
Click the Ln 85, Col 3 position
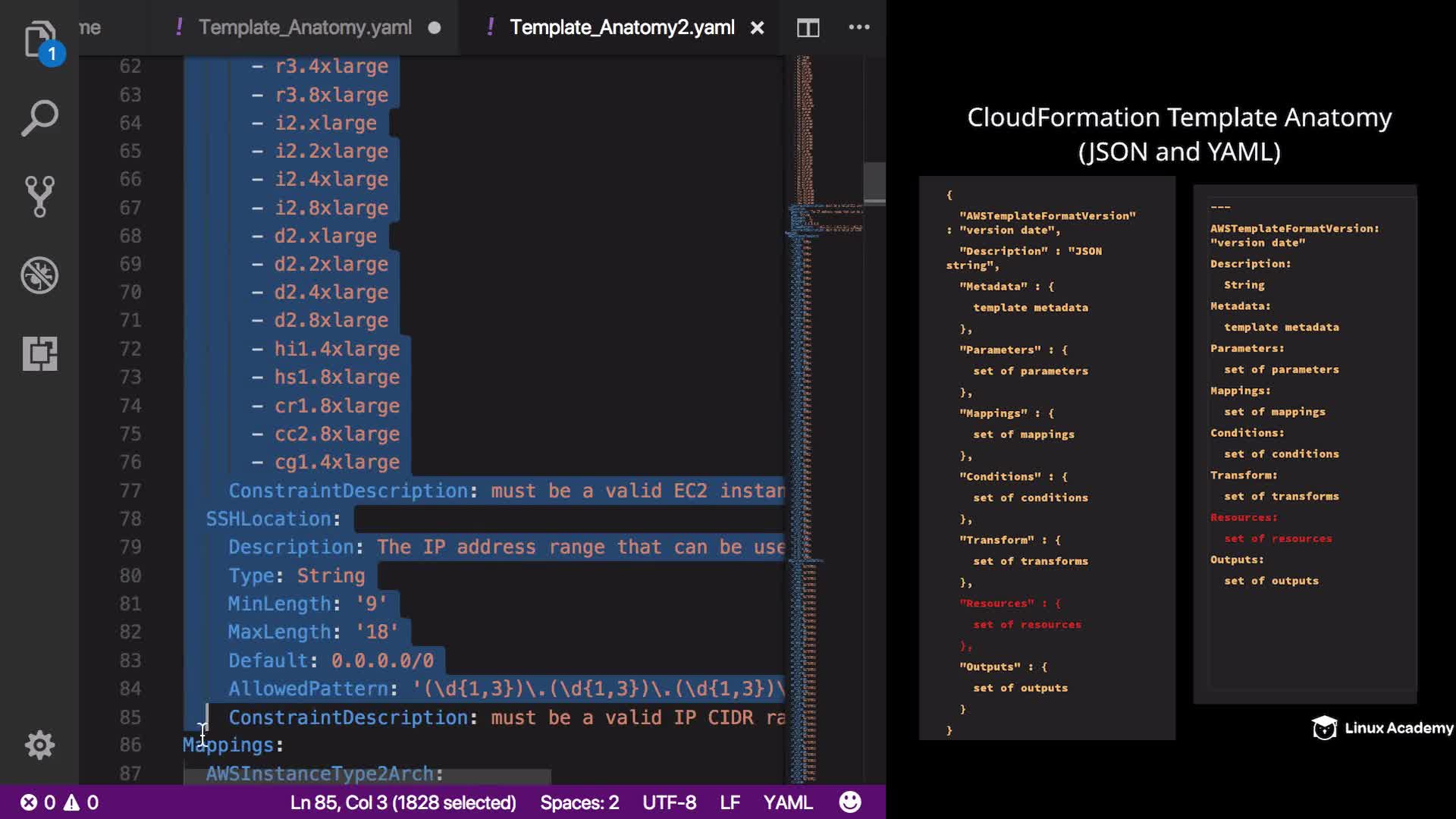[x=403, y=802]
